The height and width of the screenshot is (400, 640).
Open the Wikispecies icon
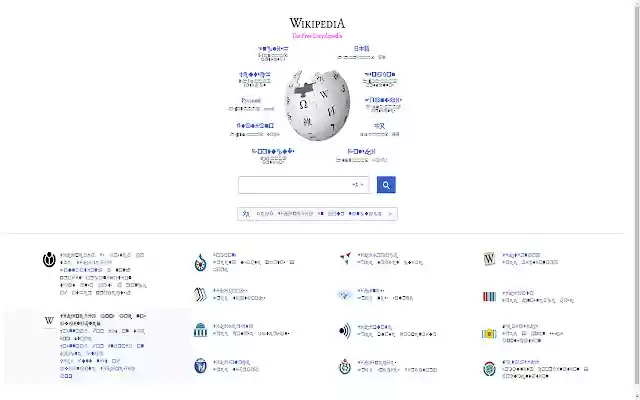[x=345, y=367]
